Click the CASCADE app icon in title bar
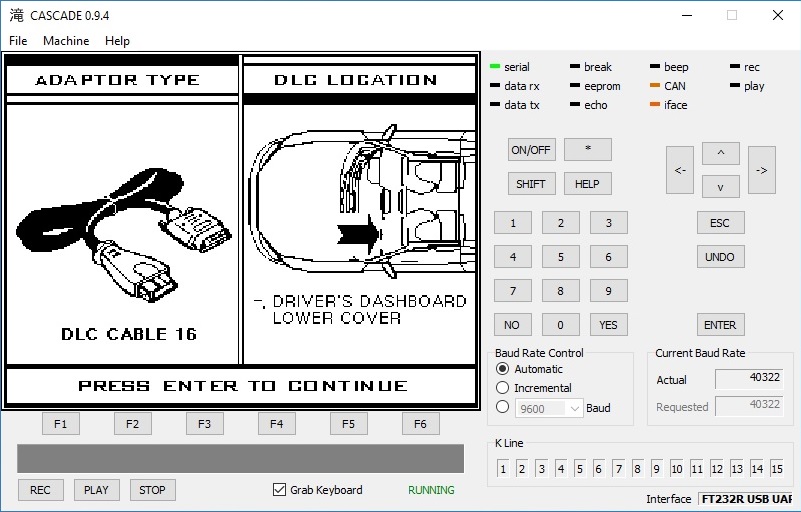This screenshot has height=512, width=801. pyautogui.click(x=16, y=15)
